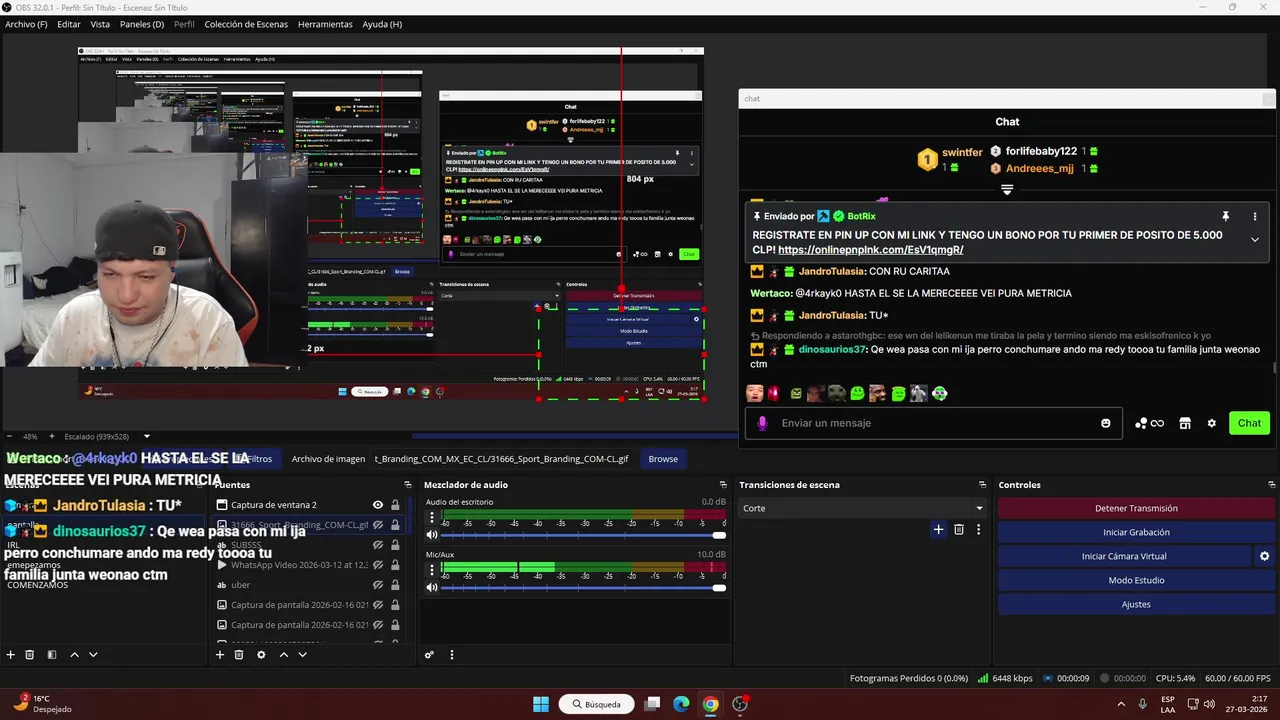1280x720 pixels.
Task: Open Vista menu
Action: [x=100, y=24]
